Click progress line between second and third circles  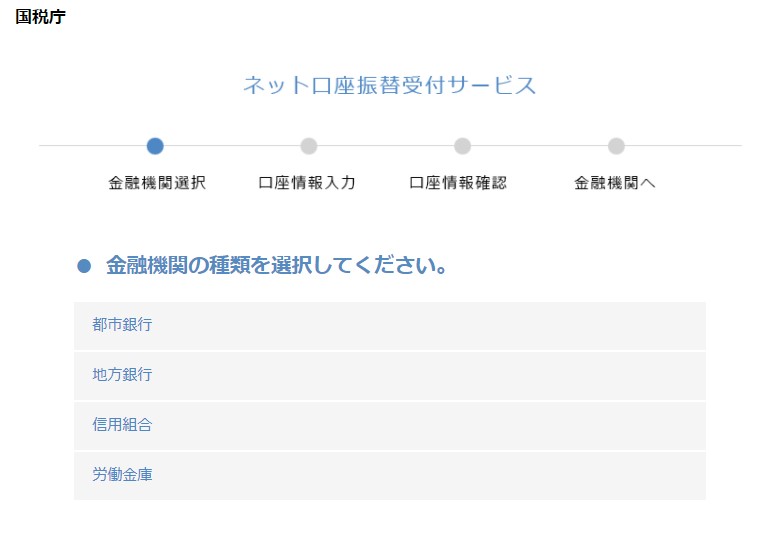tap(385, 146)
